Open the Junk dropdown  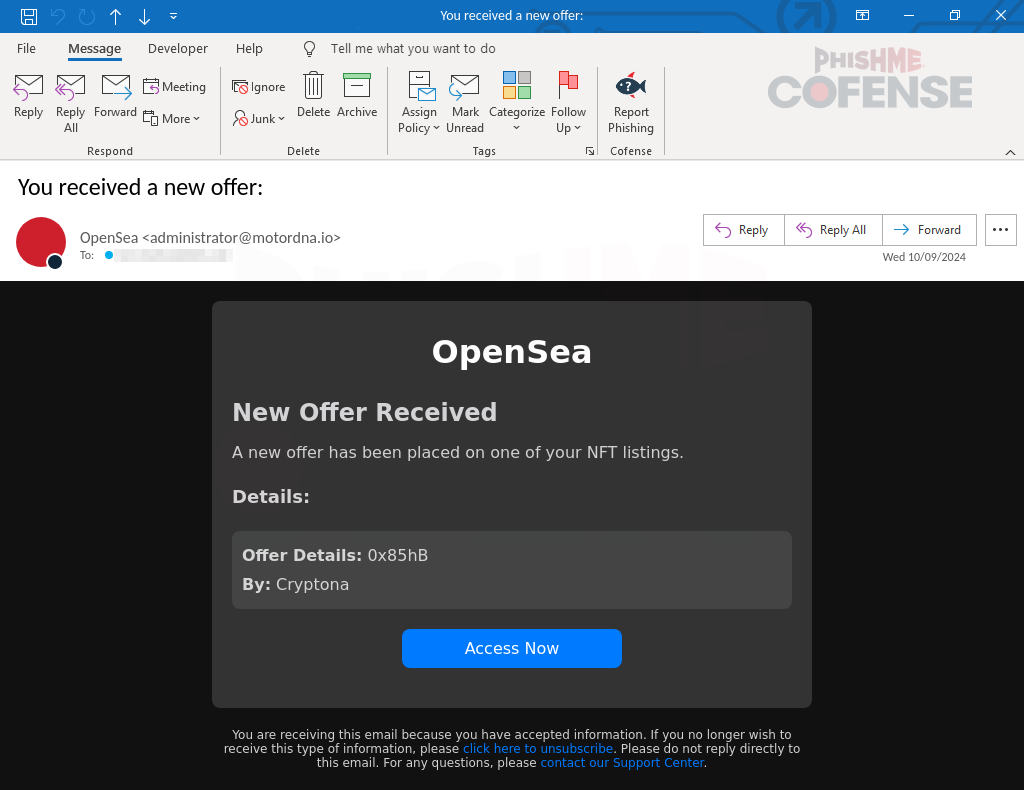coord(259,119)
